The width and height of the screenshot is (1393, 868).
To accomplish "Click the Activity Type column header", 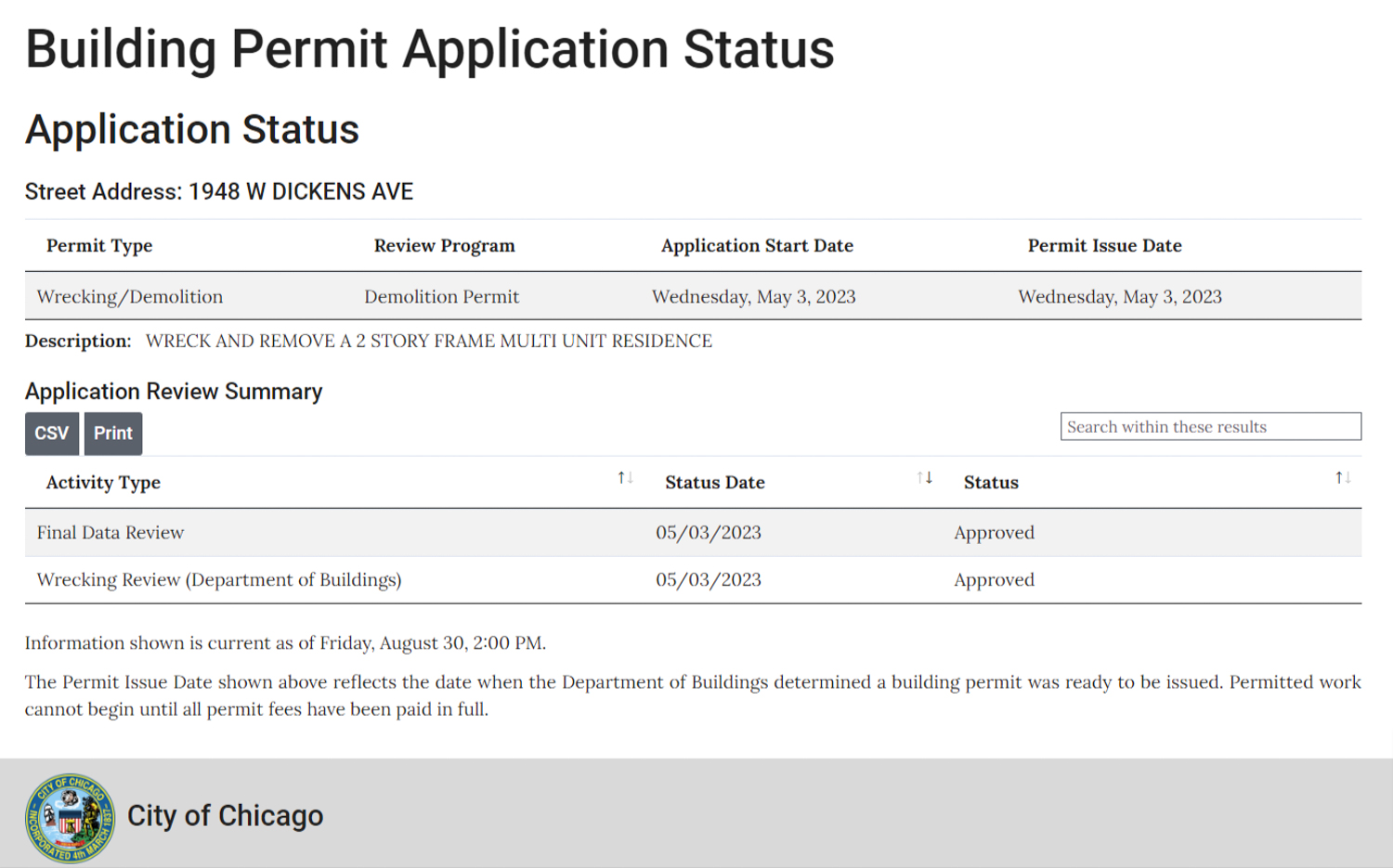I will coord(103,483).
